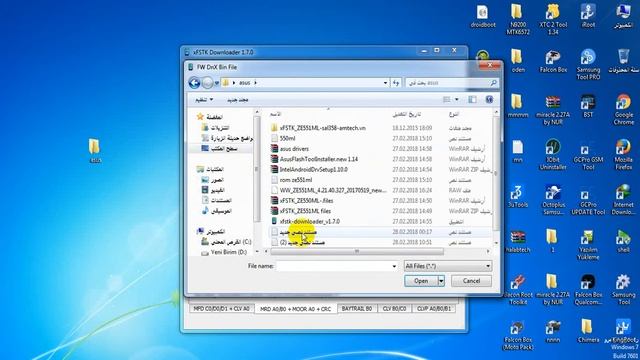640x360 pixels.
Task: Open the N9200 MTK6572 desktop folder
Action: [x=518, y=19]
